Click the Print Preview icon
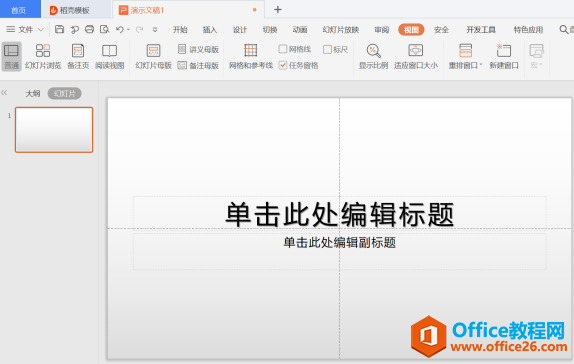Screen dimensions: 574x364 (105, 29)
